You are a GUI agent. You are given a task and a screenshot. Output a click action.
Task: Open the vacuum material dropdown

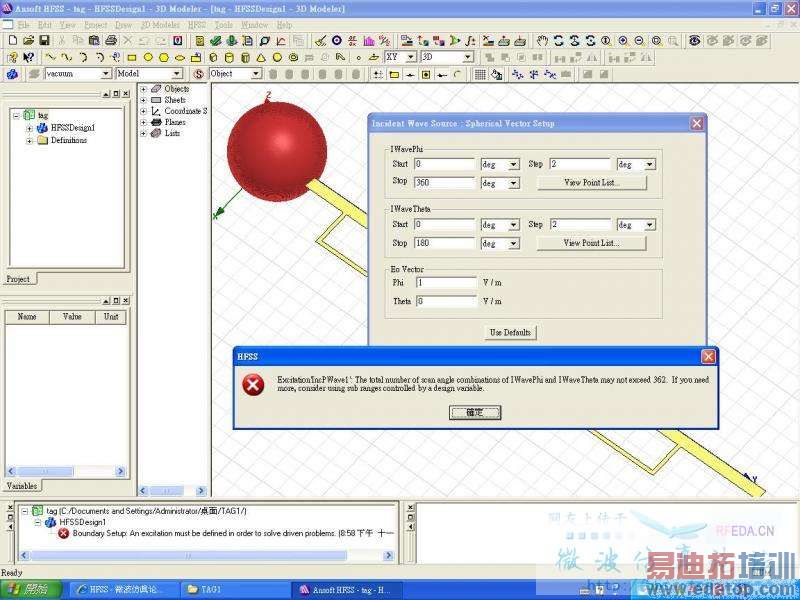point(106,74)
